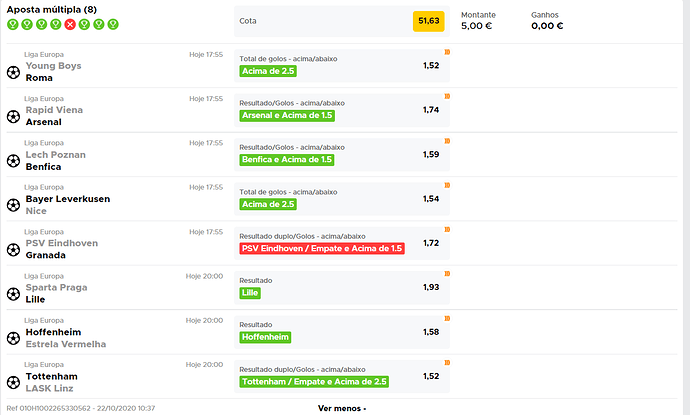Image resolution: width=690 pixels, height=415 pixels.
Task: Click the soccer ball icon beside Lech Poznan vs Benfica
Action: [13, 161]
